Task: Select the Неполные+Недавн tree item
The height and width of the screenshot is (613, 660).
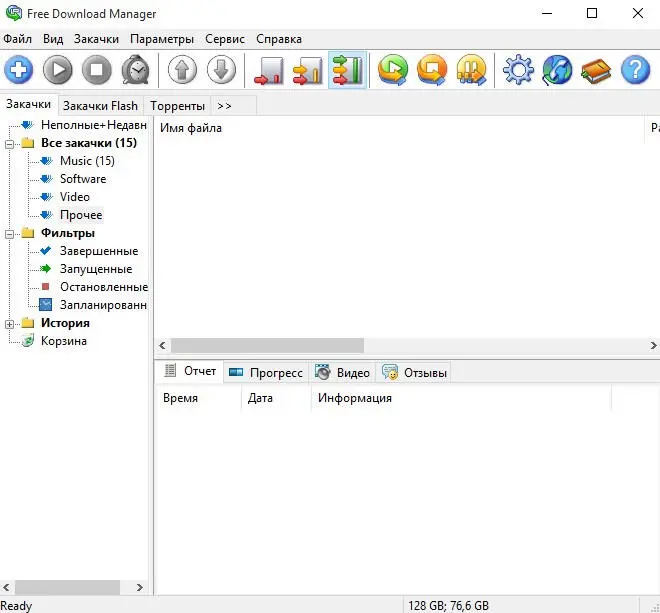Action: click(x=94, y=125)
